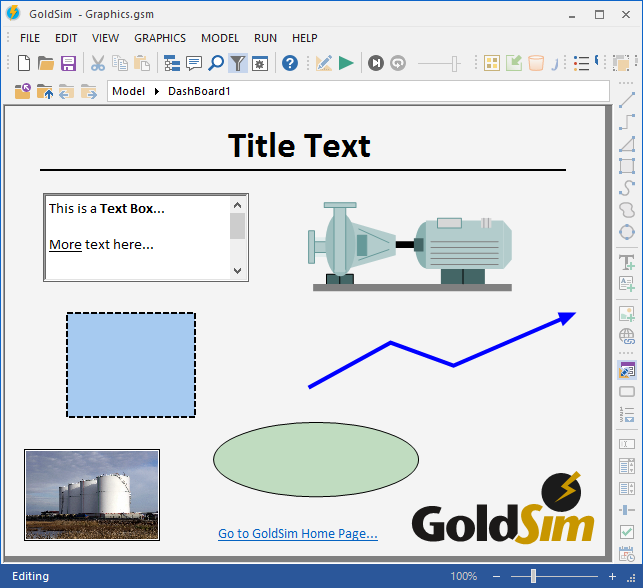Click the text box scroll down arrow

237,271
